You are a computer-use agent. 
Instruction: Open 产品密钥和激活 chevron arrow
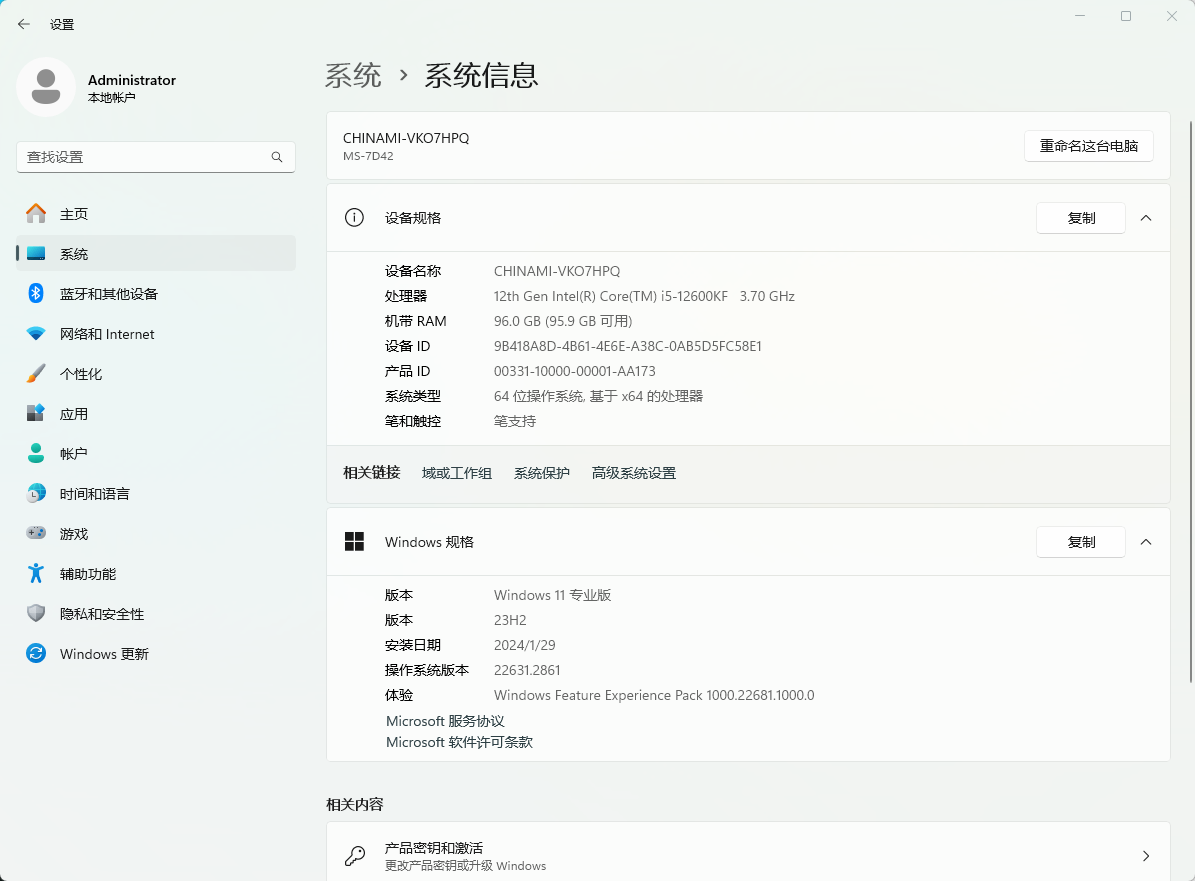(1145, 856)
